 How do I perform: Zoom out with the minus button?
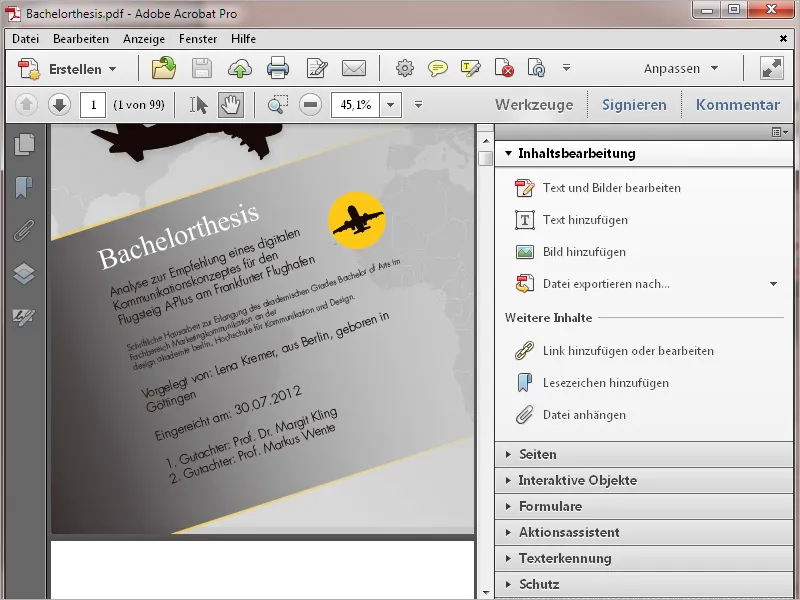tap(310, 105)
